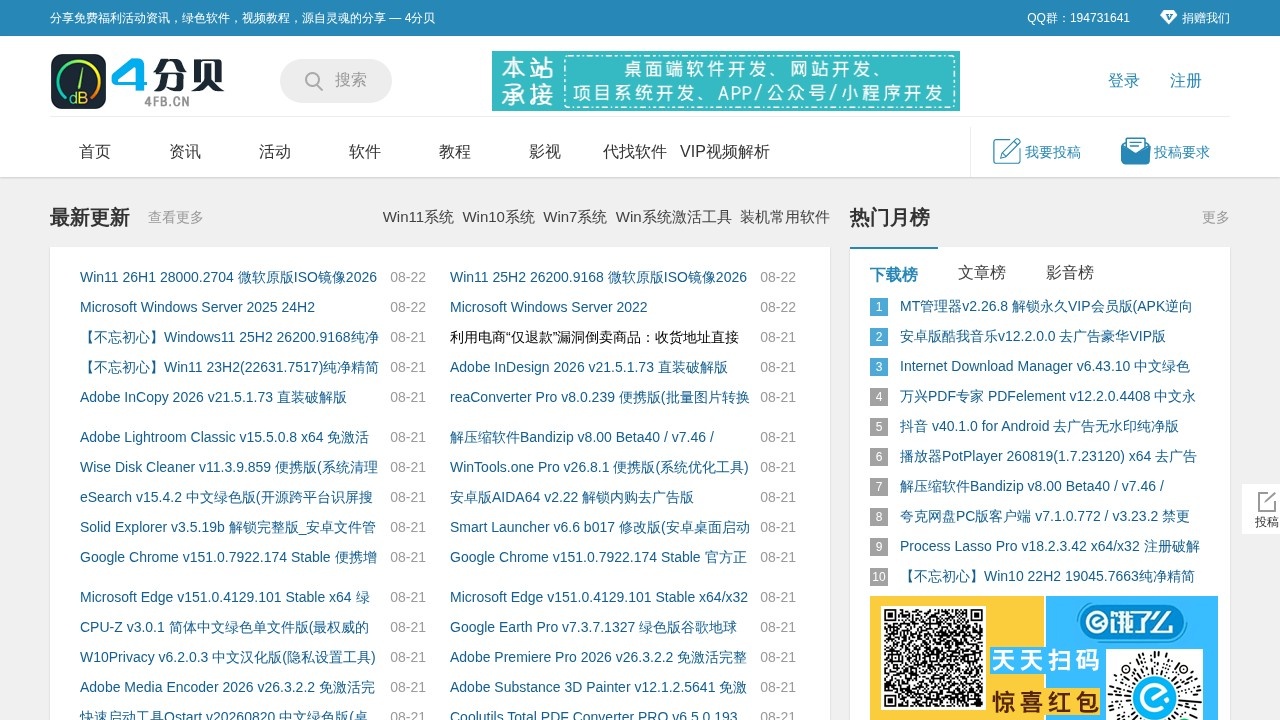Screen dimensions: 1280x720
Task: Open Win11 25H2 26200.9168 微软原版ISO article
Action: point(598,277)
